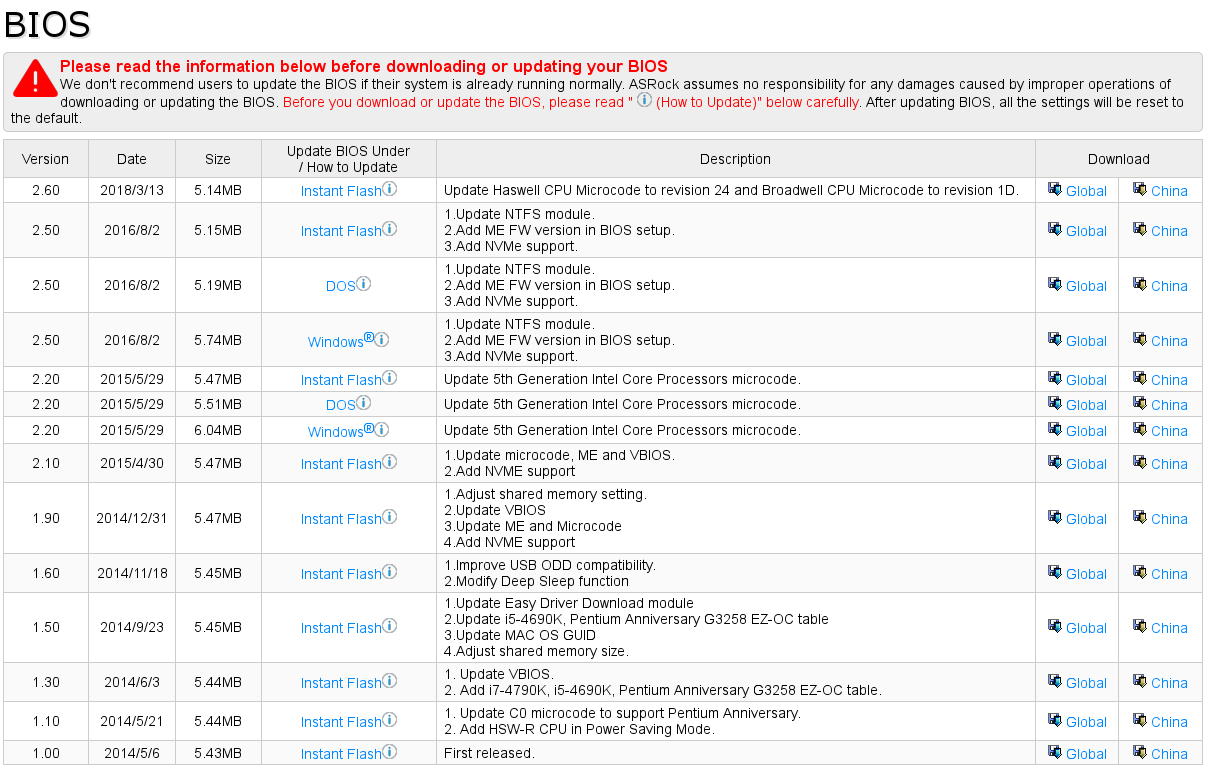Click the date cell '2018/3/13'

[132, 190]
